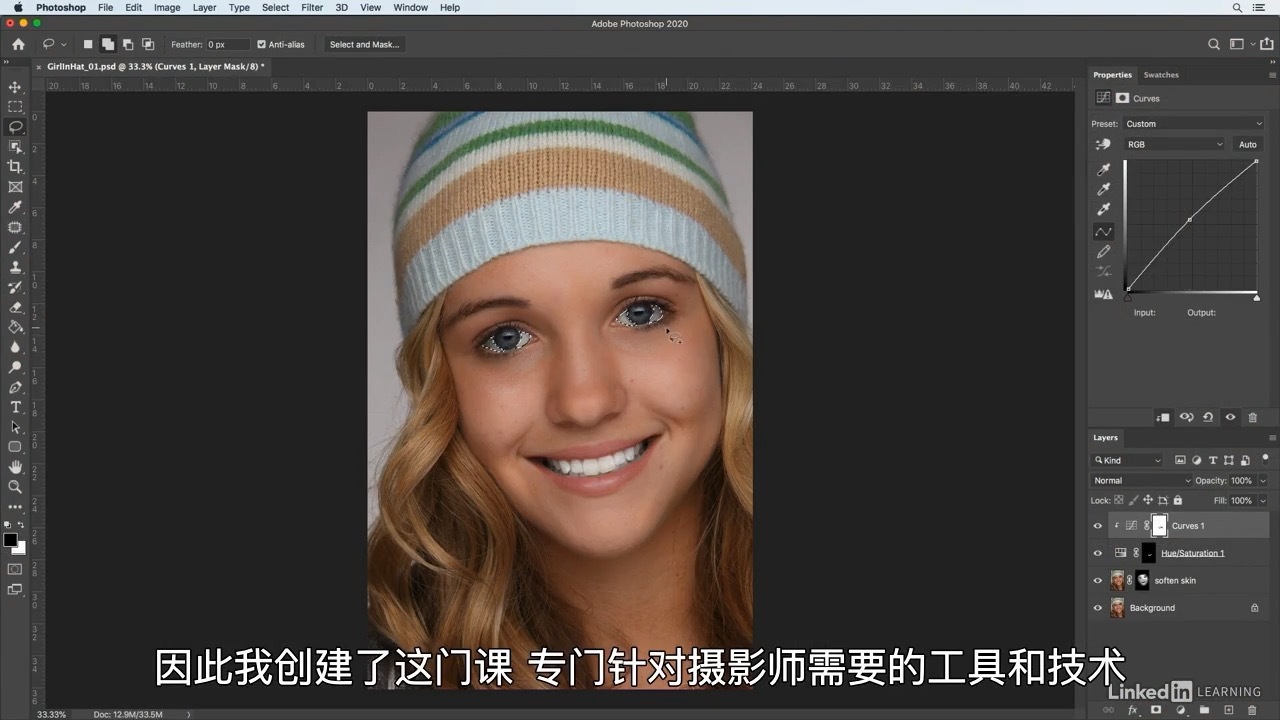Screen dimensions: 1280x720
Task: Select the Path Selection tool
Action: tap(15, 427)
